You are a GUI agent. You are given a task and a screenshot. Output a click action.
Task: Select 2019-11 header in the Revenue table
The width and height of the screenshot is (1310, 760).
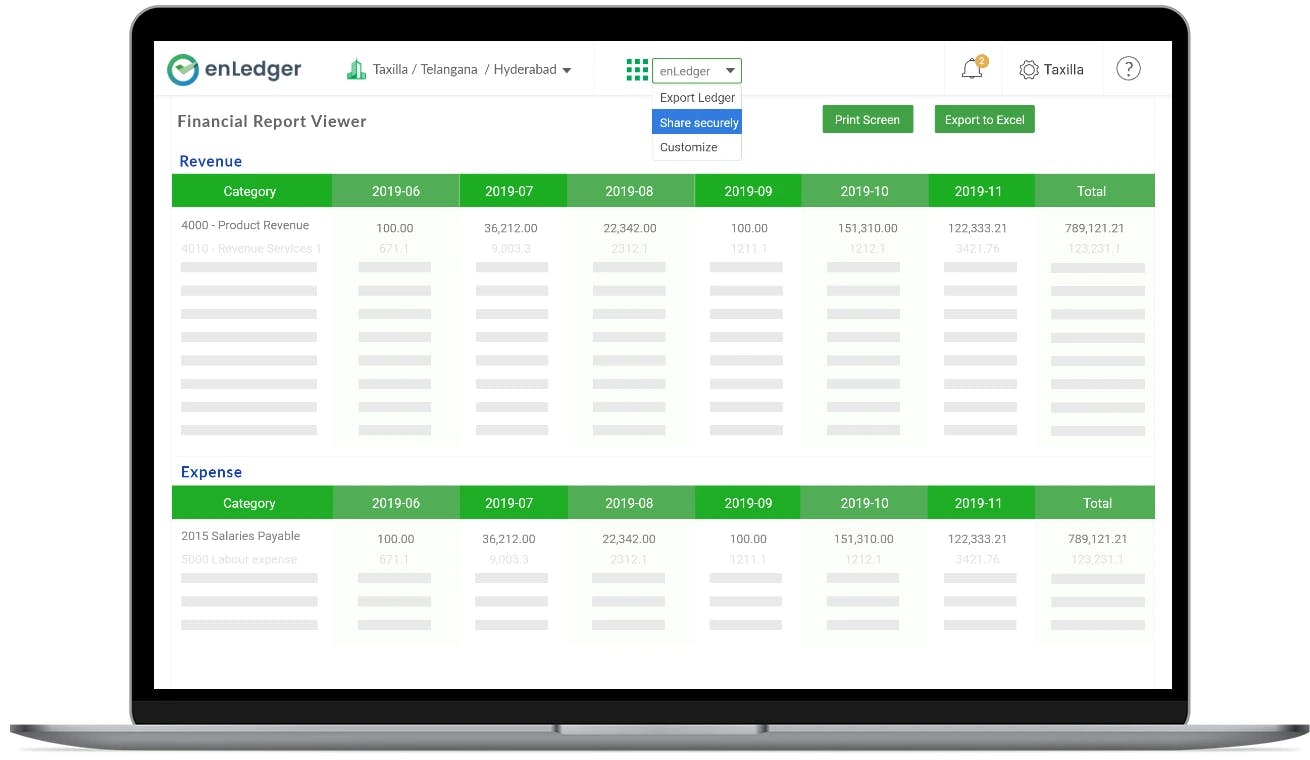[981, 191]
